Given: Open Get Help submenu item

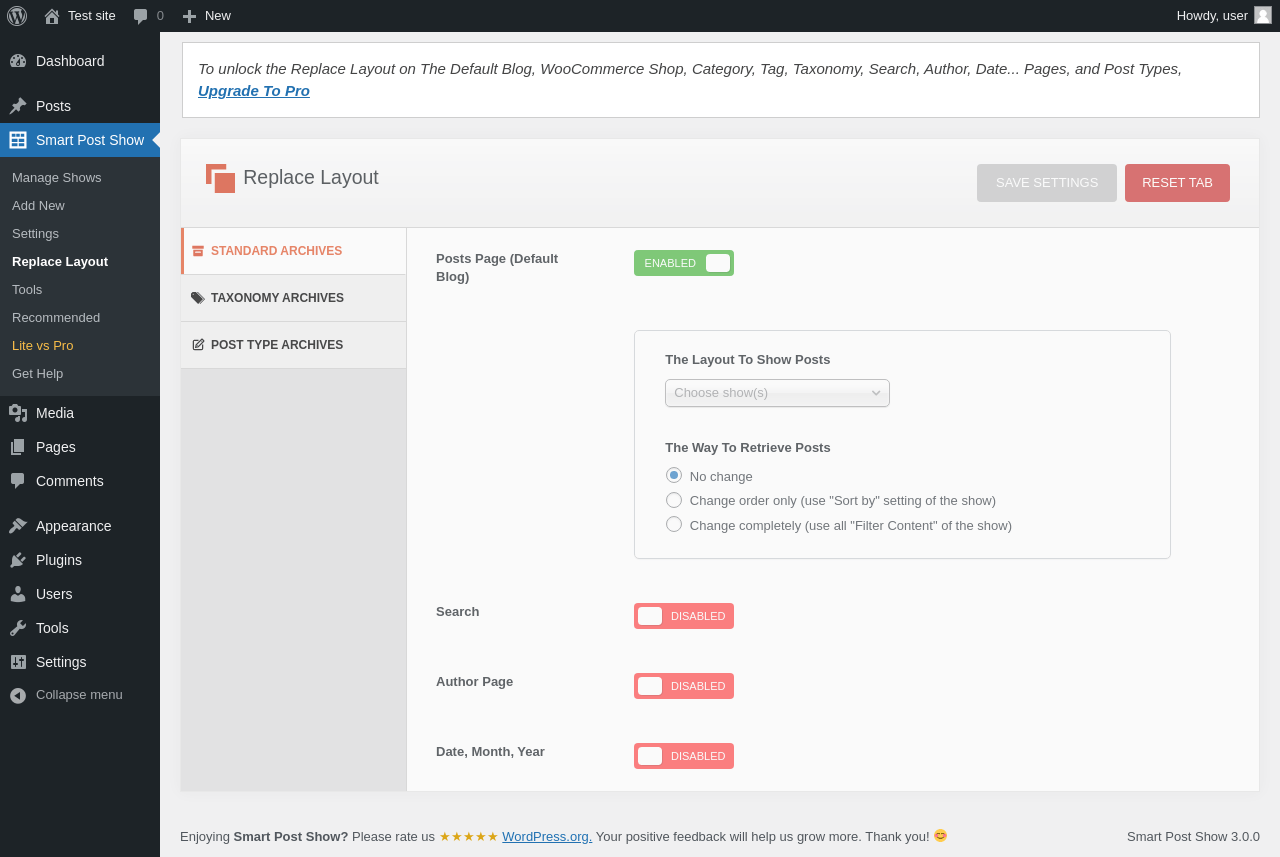Looking at the screenshot, I should click(x=38, y=373).
